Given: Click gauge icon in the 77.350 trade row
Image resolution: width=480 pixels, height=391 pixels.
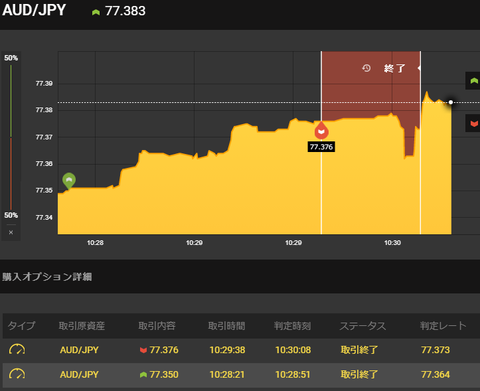Looking at the screenshot, I should [x=17, y=374].
